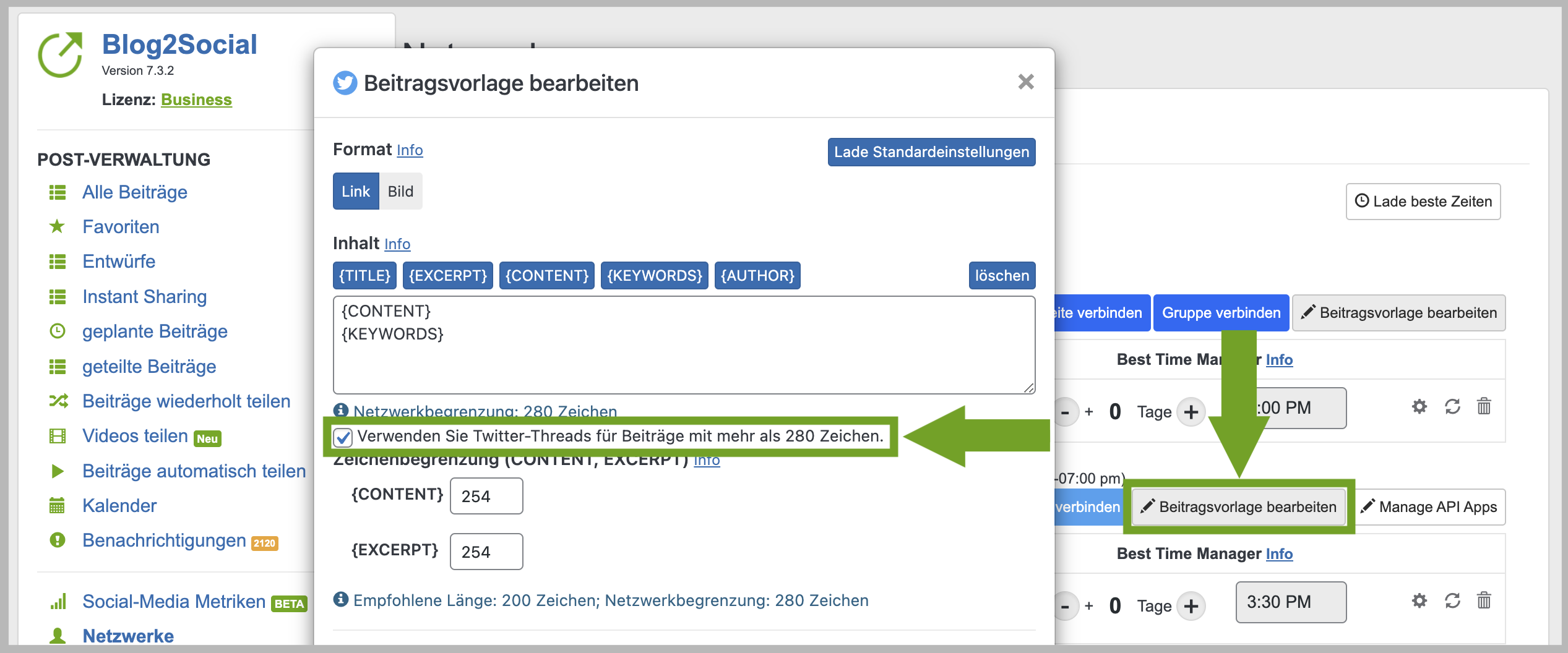Click Gruppe verbinden button
This screenshot has height=653, width=1568.
click(1221, 313)
